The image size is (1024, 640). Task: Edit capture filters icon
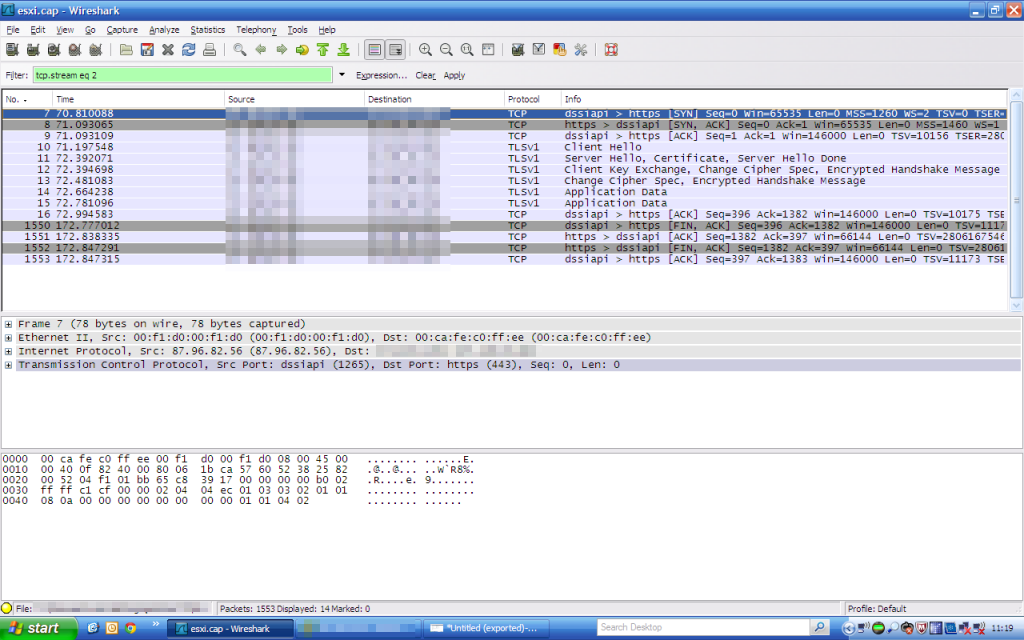click(x=518, y=50)
